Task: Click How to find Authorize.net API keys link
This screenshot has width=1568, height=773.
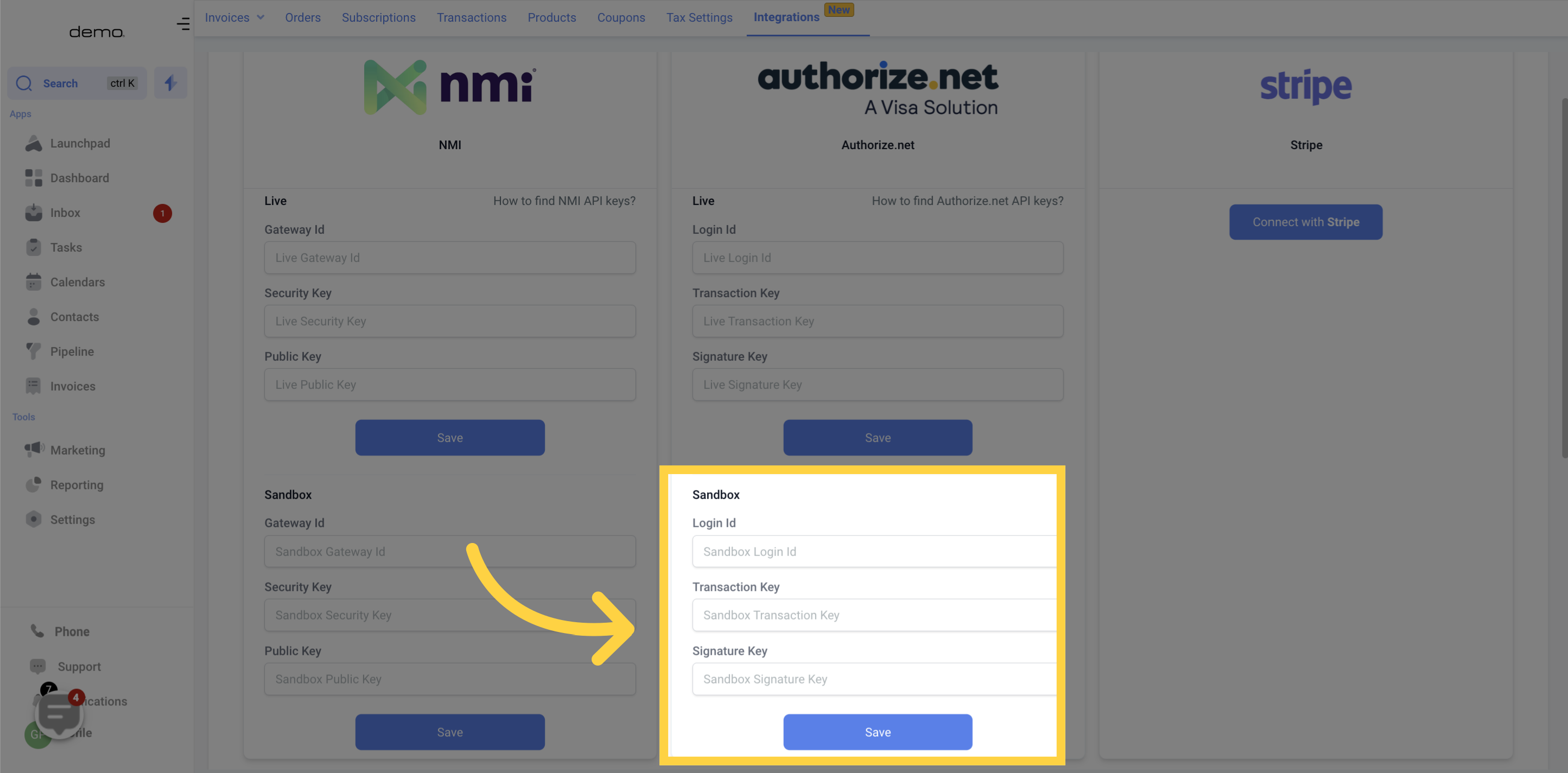Action: coord(967,201)
